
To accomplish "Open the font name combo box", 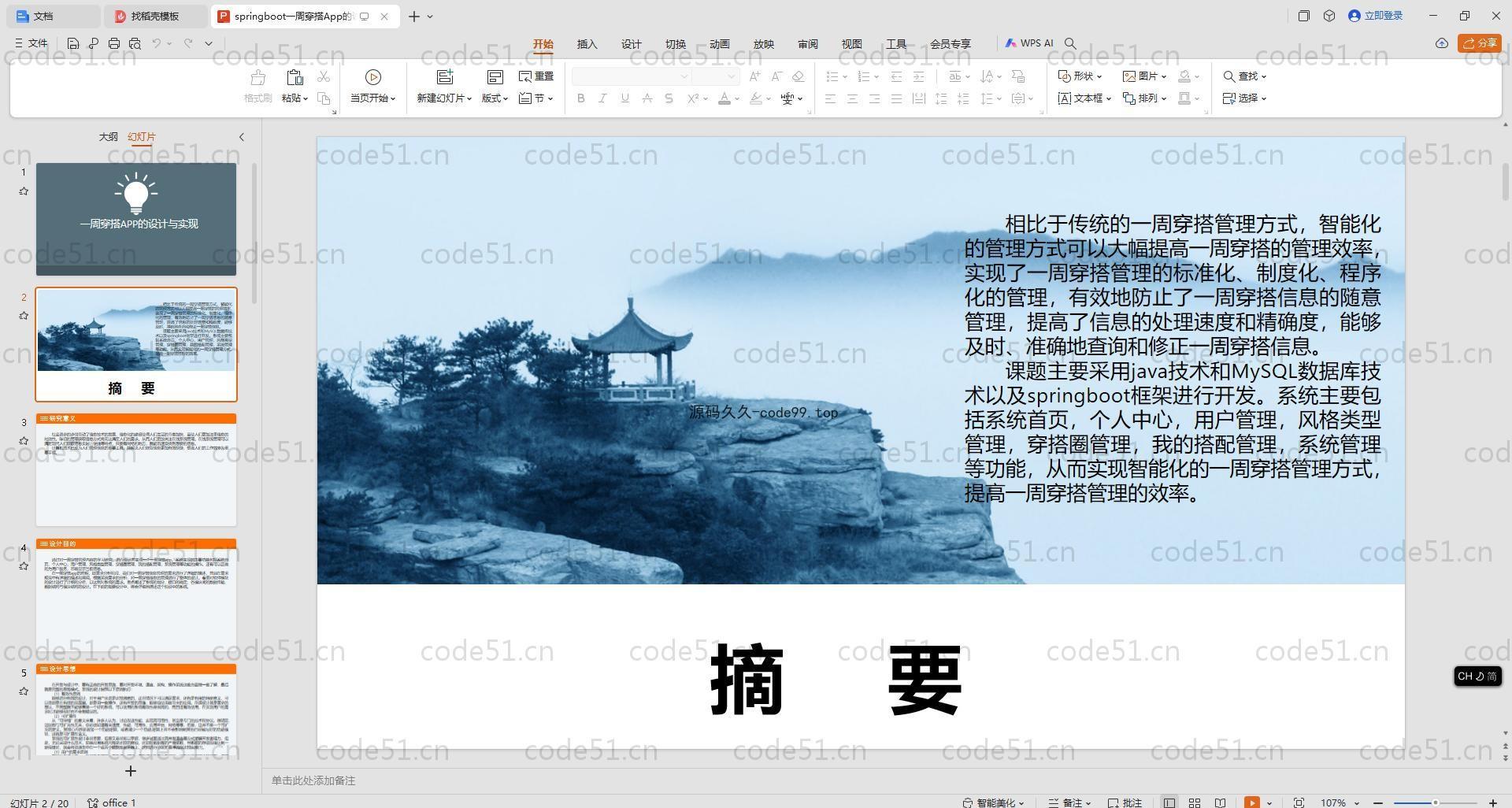I will tap(632, 76).
